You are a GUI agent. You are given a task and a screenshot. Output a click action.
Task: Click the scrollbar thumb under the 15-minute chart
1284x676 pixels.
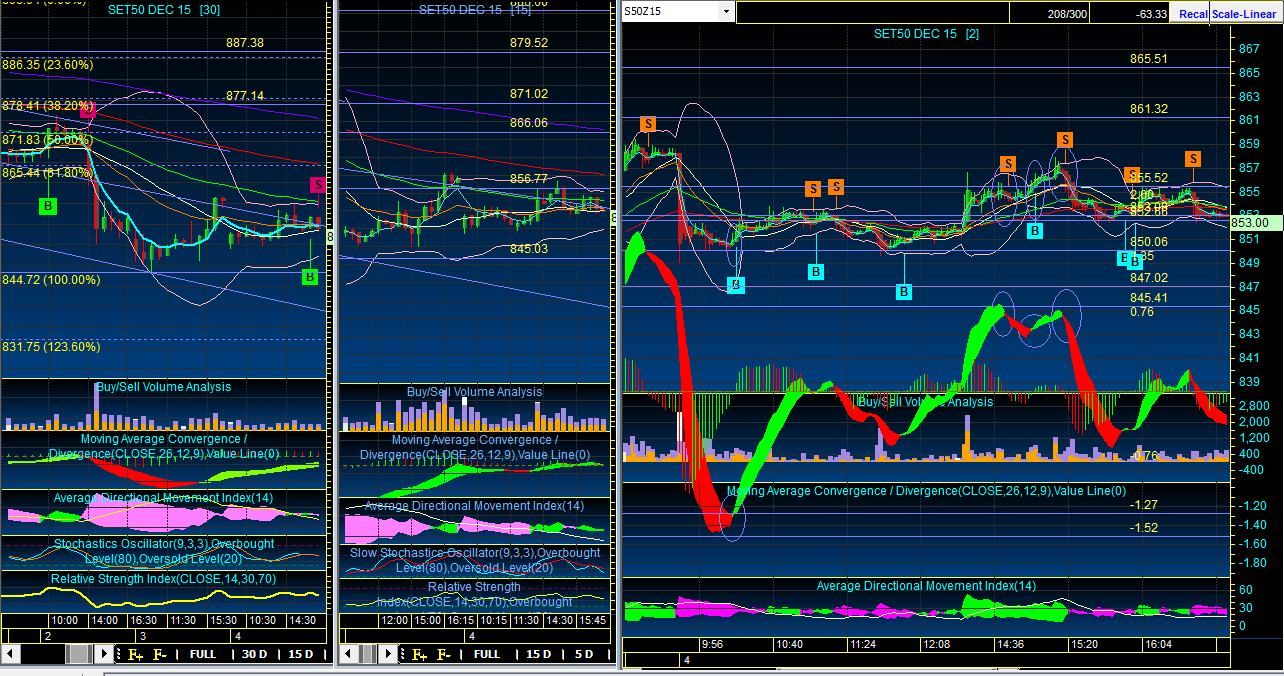click(x=369, y=654)
